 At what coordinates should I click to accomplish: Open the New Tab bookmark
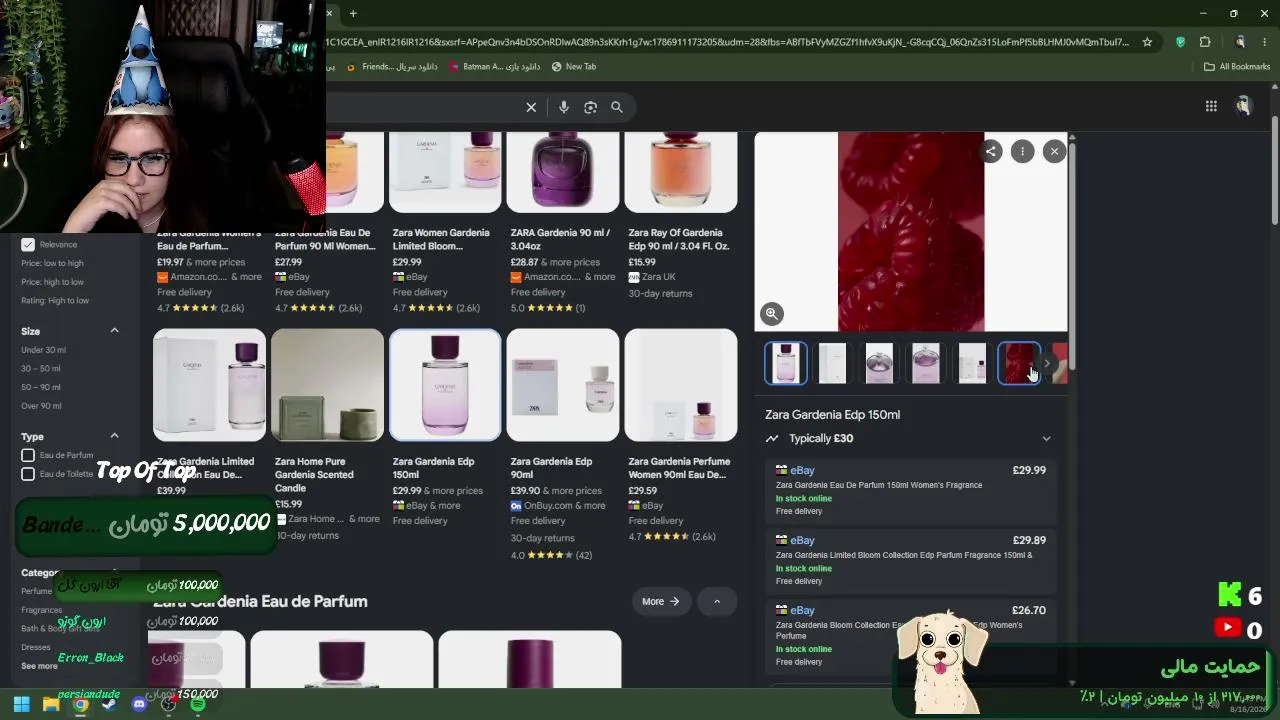(574, 67)
